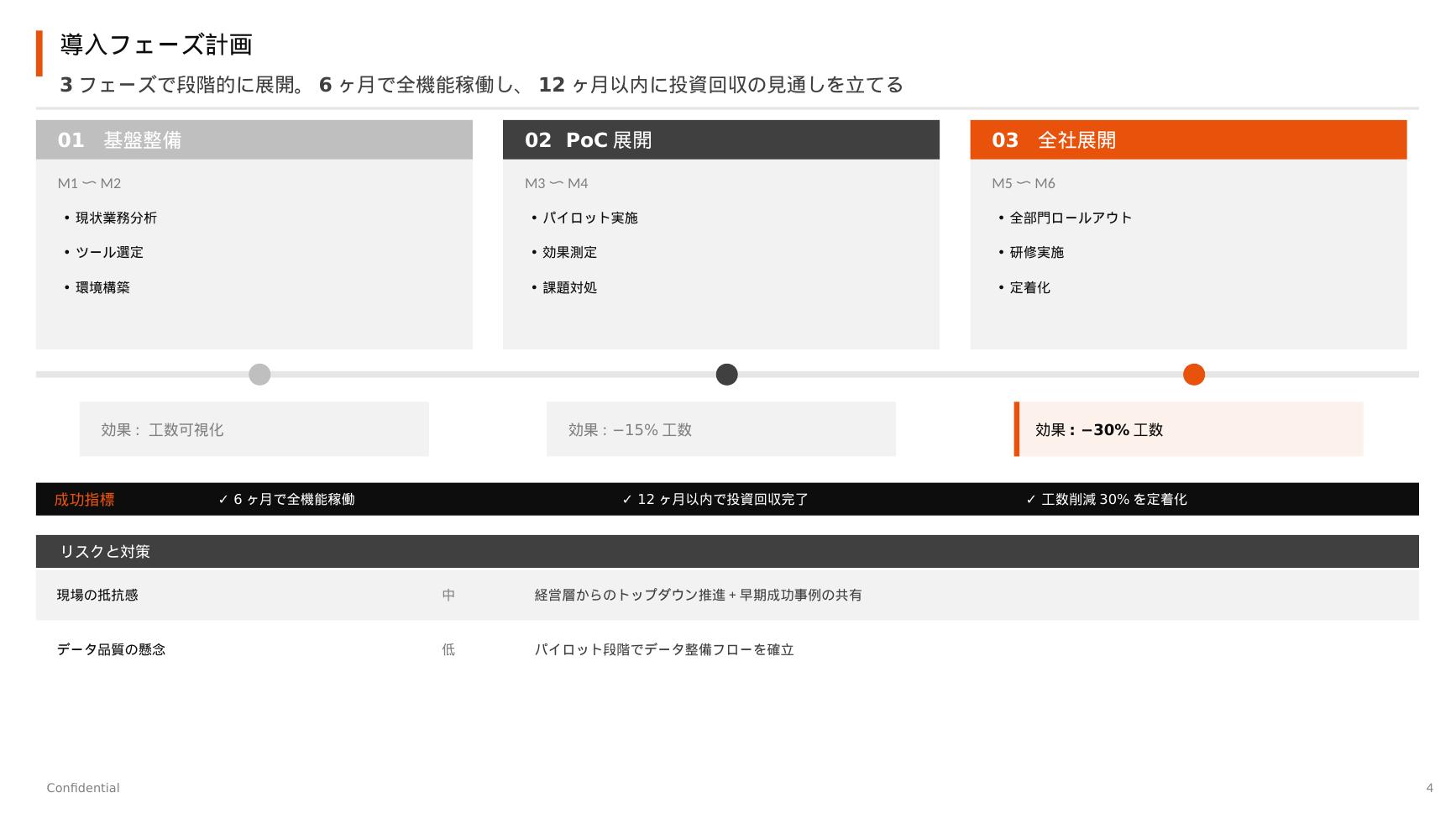Select the bullet item 現状業務分析
Viewport: 1456px width, 819px height.
point(116,218)
